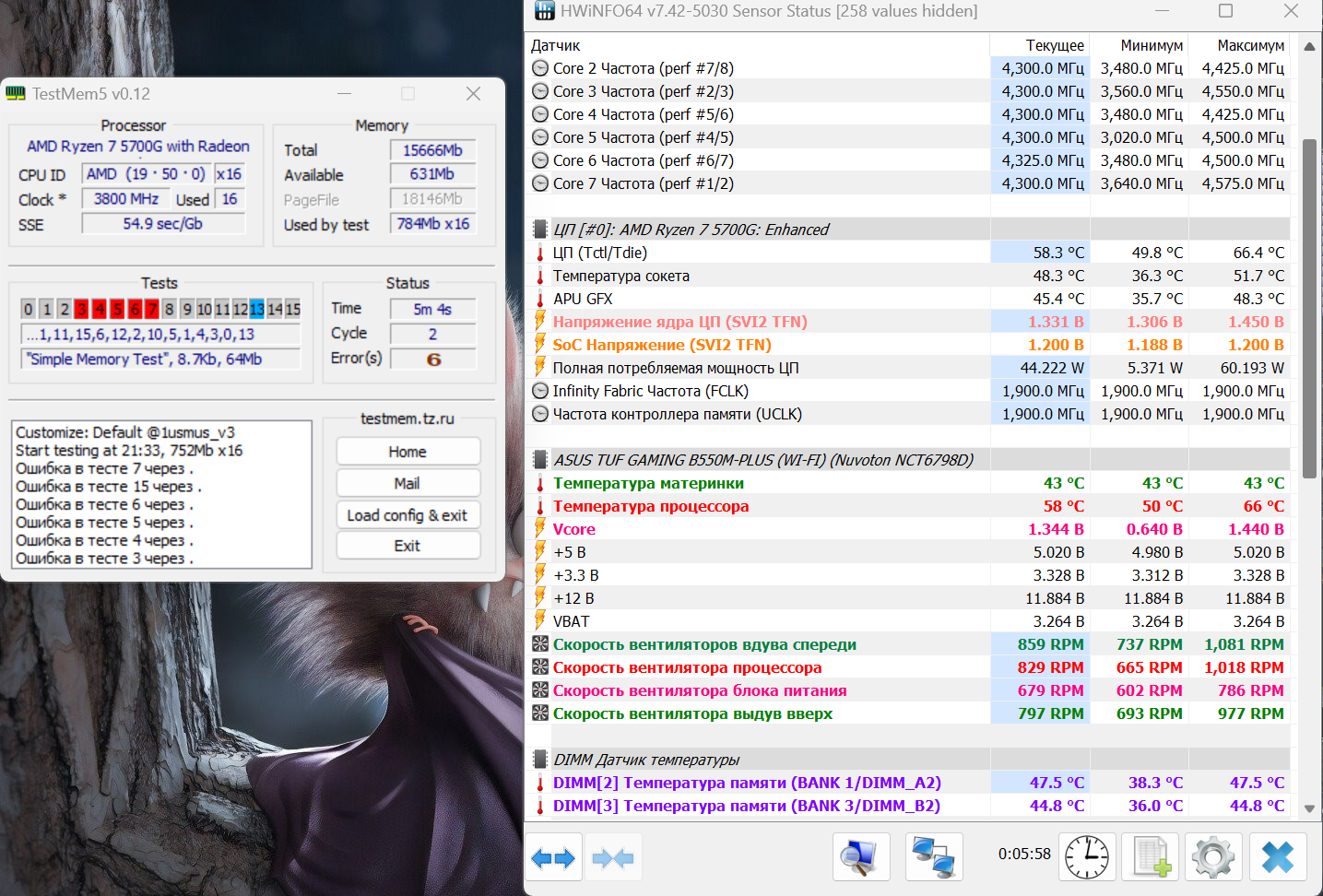The image size is (1323, 896).
Task: Click "Скорость вентиляторов вдува спереди" row
Action: pos(908,644)
